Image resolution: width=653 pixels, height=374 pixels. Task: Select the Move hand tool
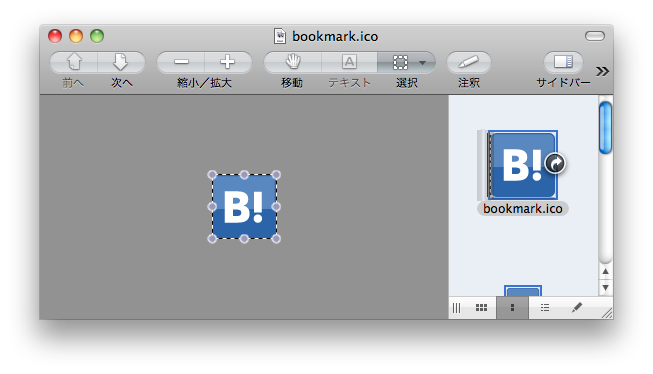pos(292,62)
